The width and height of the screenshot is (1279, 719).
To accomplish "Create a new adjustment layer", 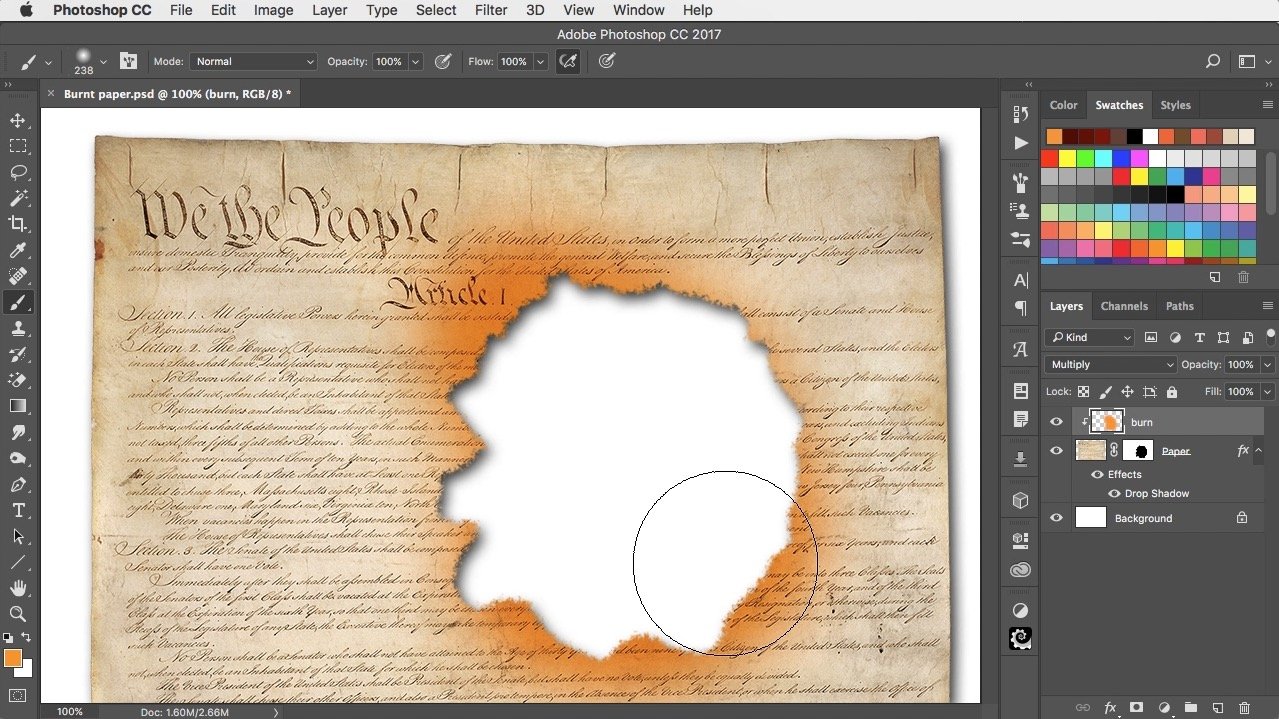I will click(1164, 707).
